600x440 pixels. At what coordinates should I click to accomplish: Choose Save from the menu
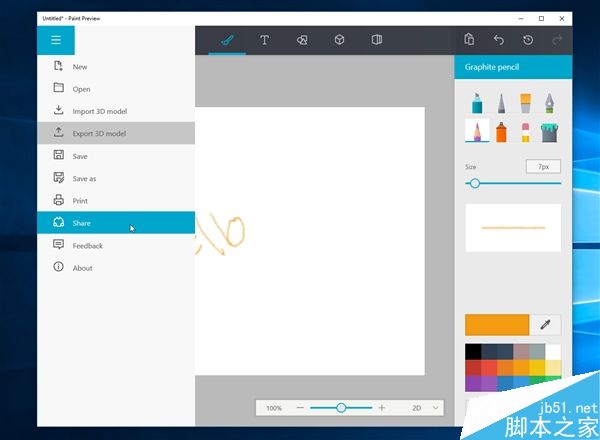pos(116,156)
